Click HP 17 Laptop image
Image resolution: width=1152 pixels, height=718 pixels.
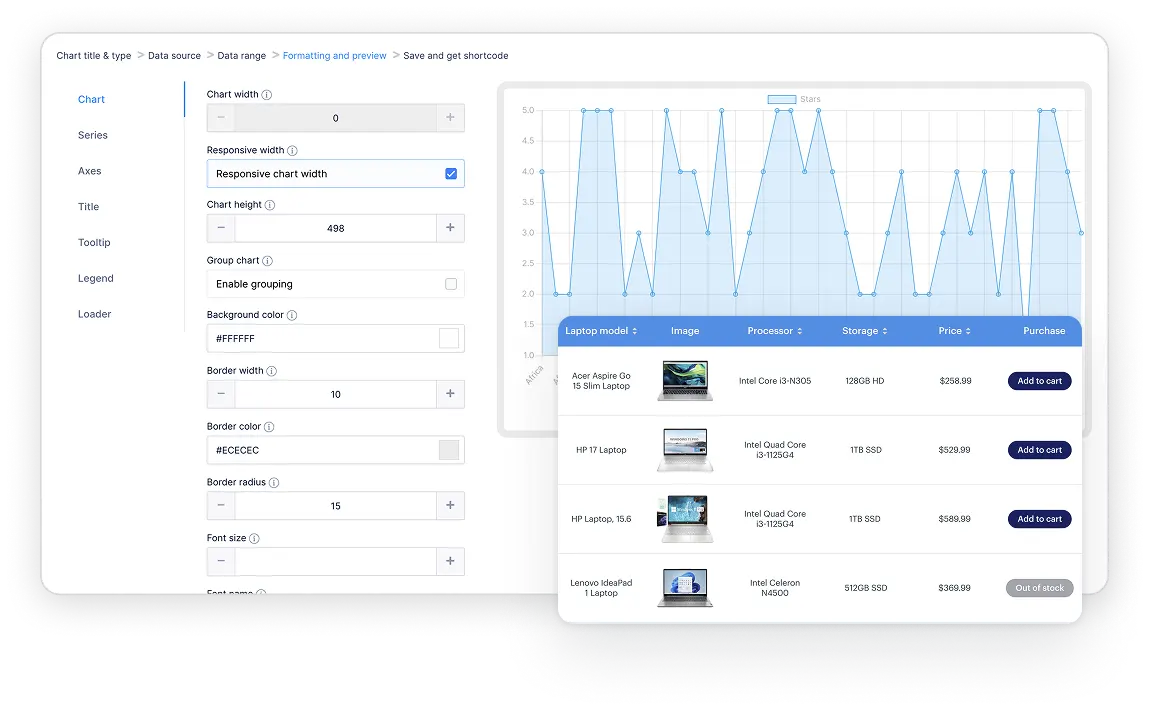[x=685, y=450]
